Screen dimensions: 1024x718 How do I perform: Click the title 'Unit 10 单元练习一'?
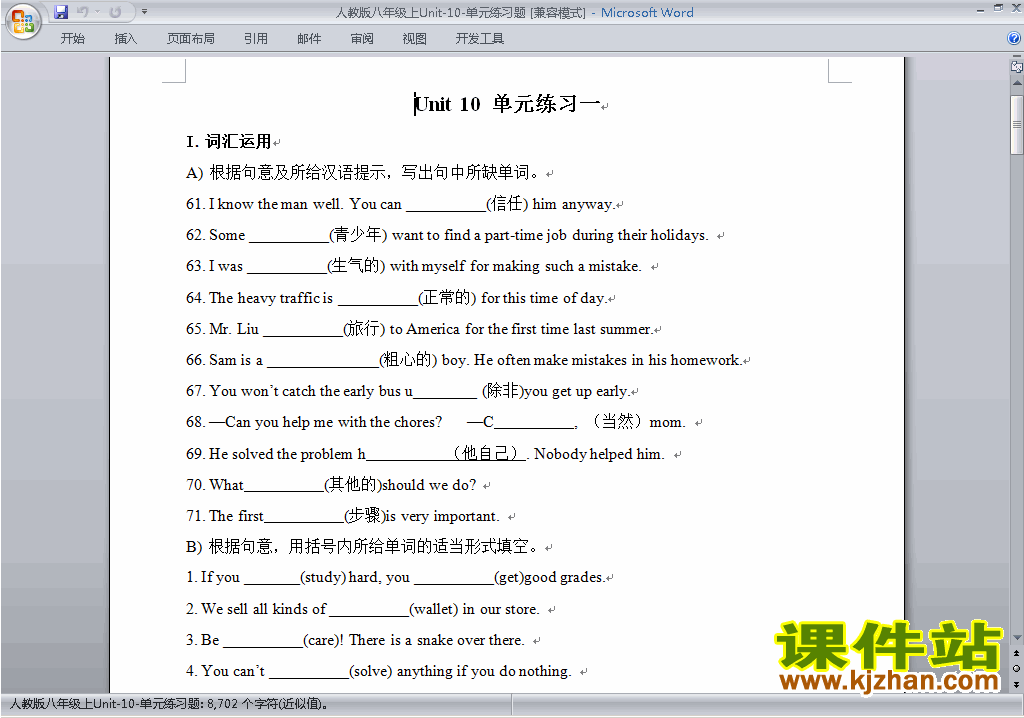tap(507, 104)
